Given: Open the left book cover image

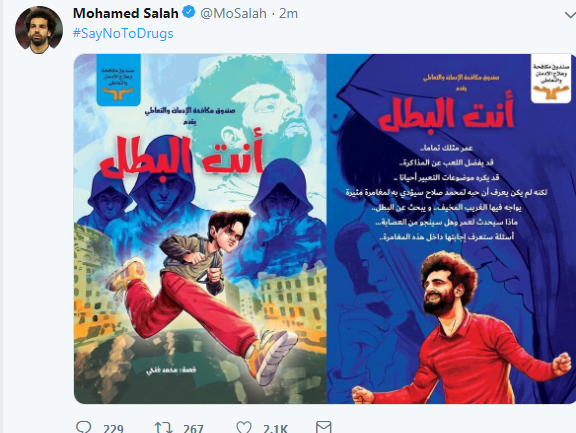Looking at the screenshot, I should (200, 229).
